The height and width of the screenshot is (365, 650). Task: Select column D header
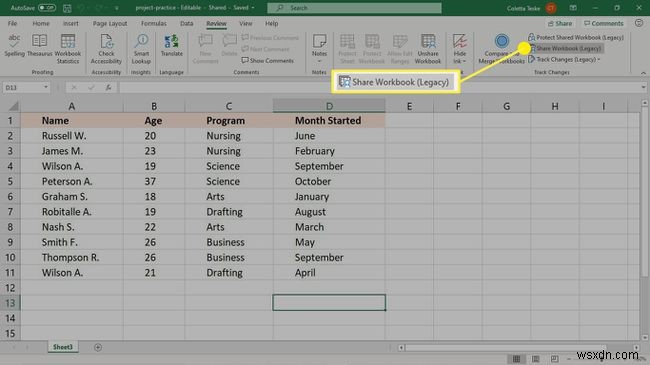point(329,107)
